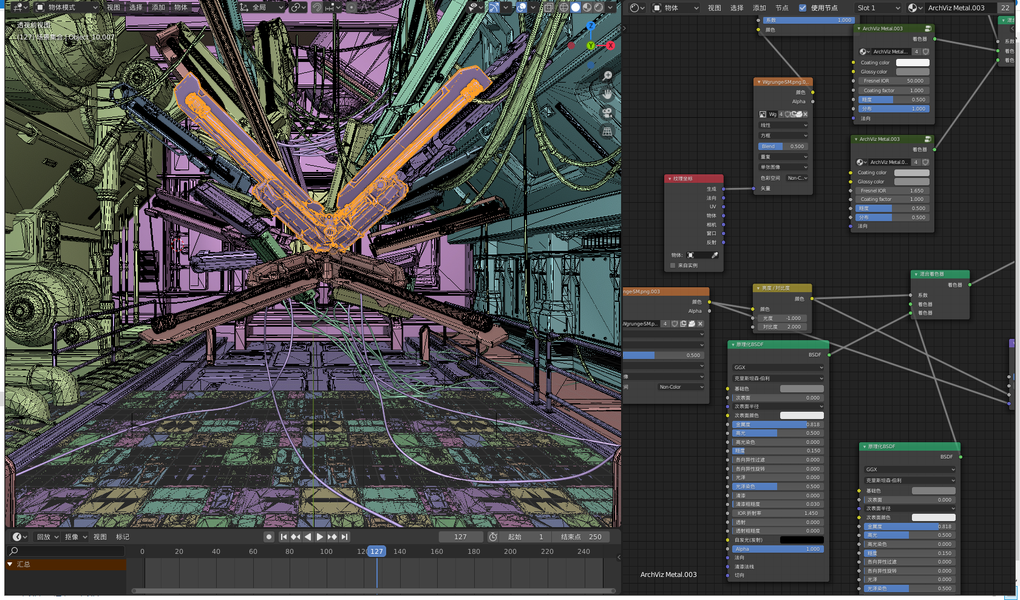
Task: Open the timeline editor type menu
Action: pos(19,537)
